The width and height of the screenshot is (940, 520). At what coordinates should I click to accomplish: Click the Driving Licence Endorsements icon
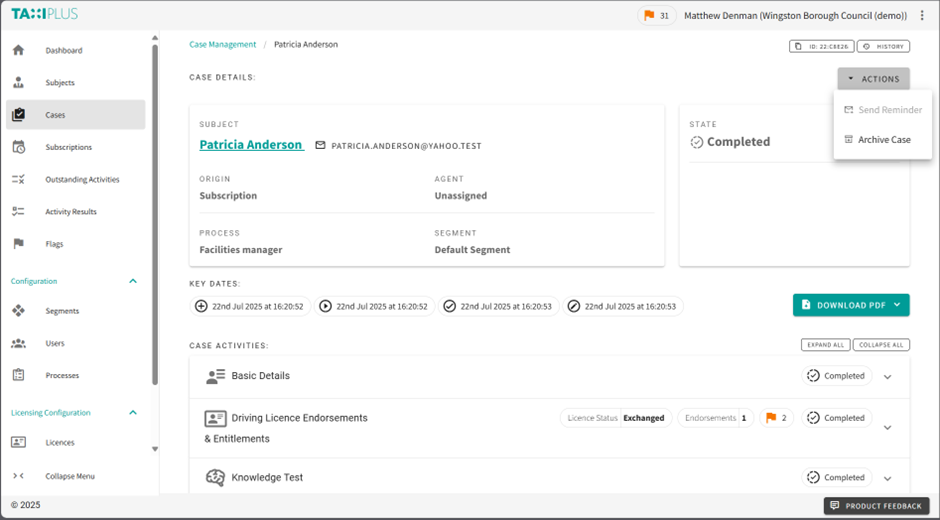point(215,418)
